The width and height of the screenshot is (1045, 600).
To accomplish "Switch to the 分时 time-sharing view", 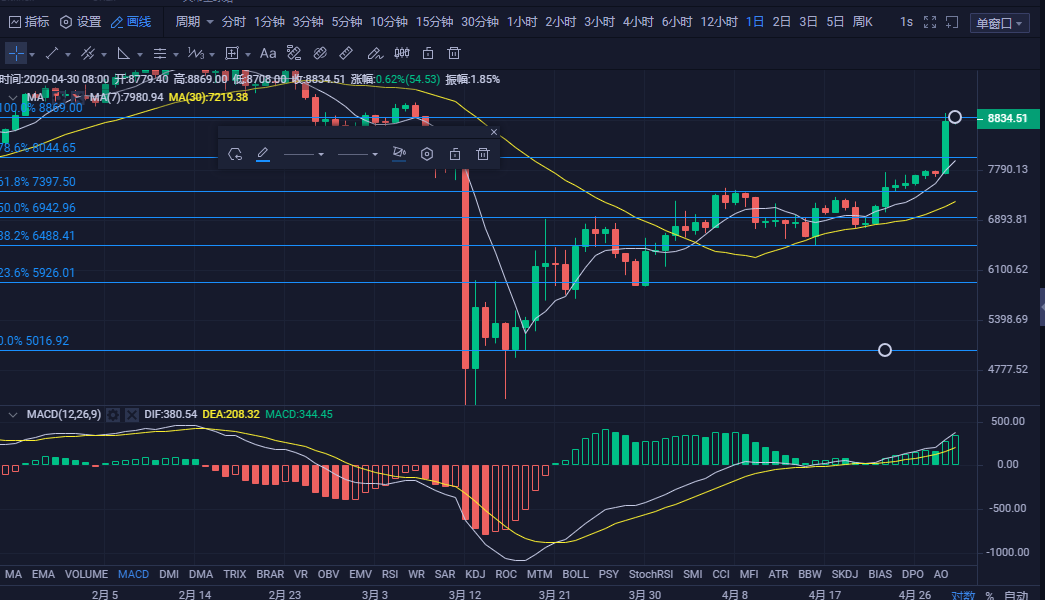I will coord(234,22).
